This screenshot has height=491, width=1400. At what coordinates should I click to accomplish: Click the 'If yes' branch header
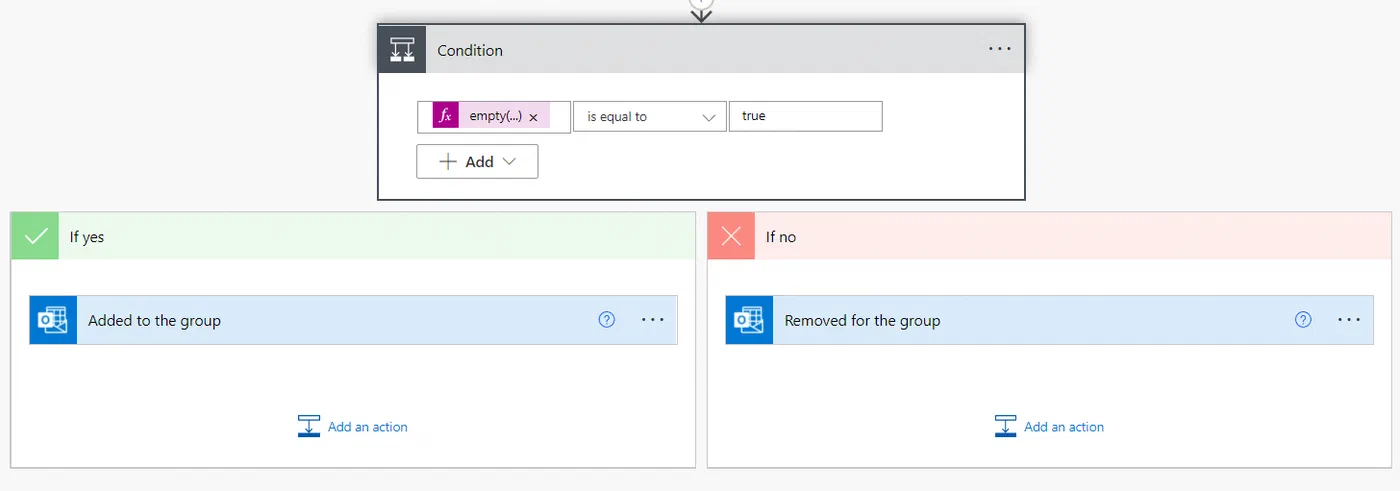353,236
